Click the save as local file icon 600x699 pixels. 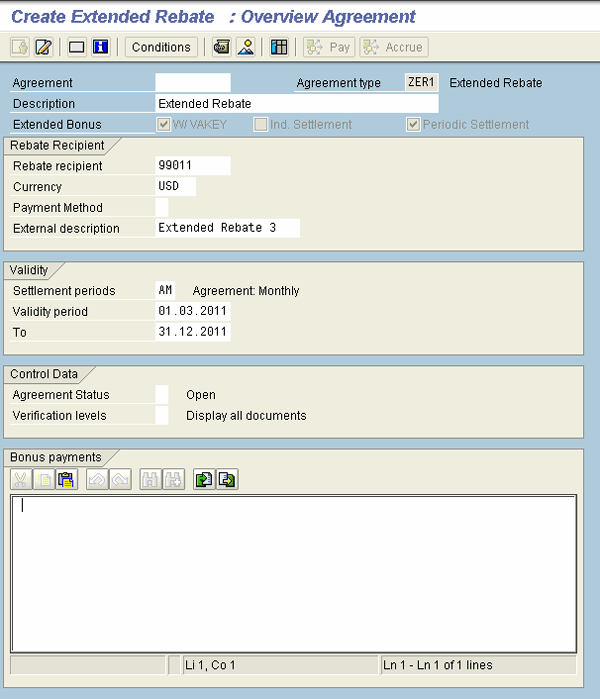[x=227, y=480]
